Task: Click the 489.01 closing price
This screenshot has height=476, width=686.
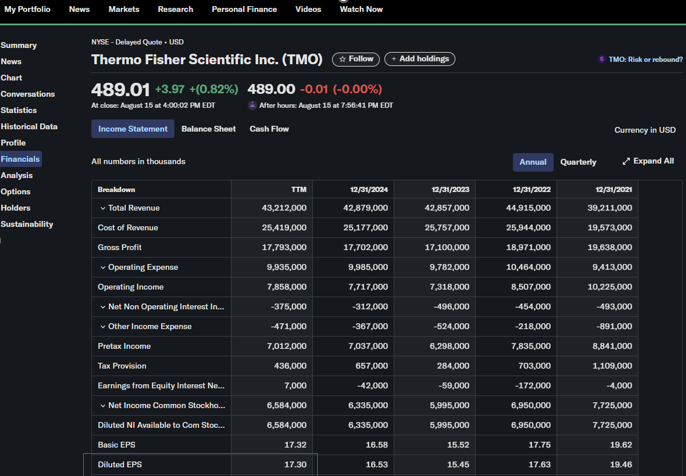Action: (x=120, y=90)
